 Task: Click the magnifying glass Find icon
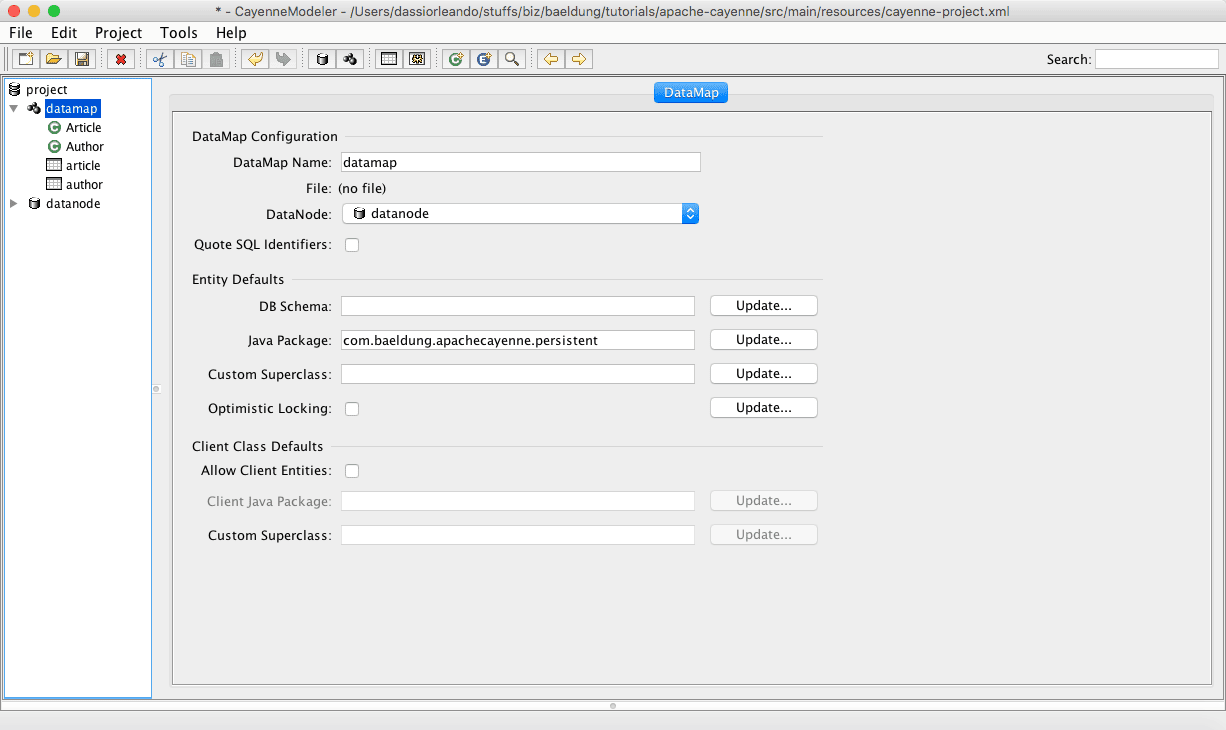coord(512,60)
